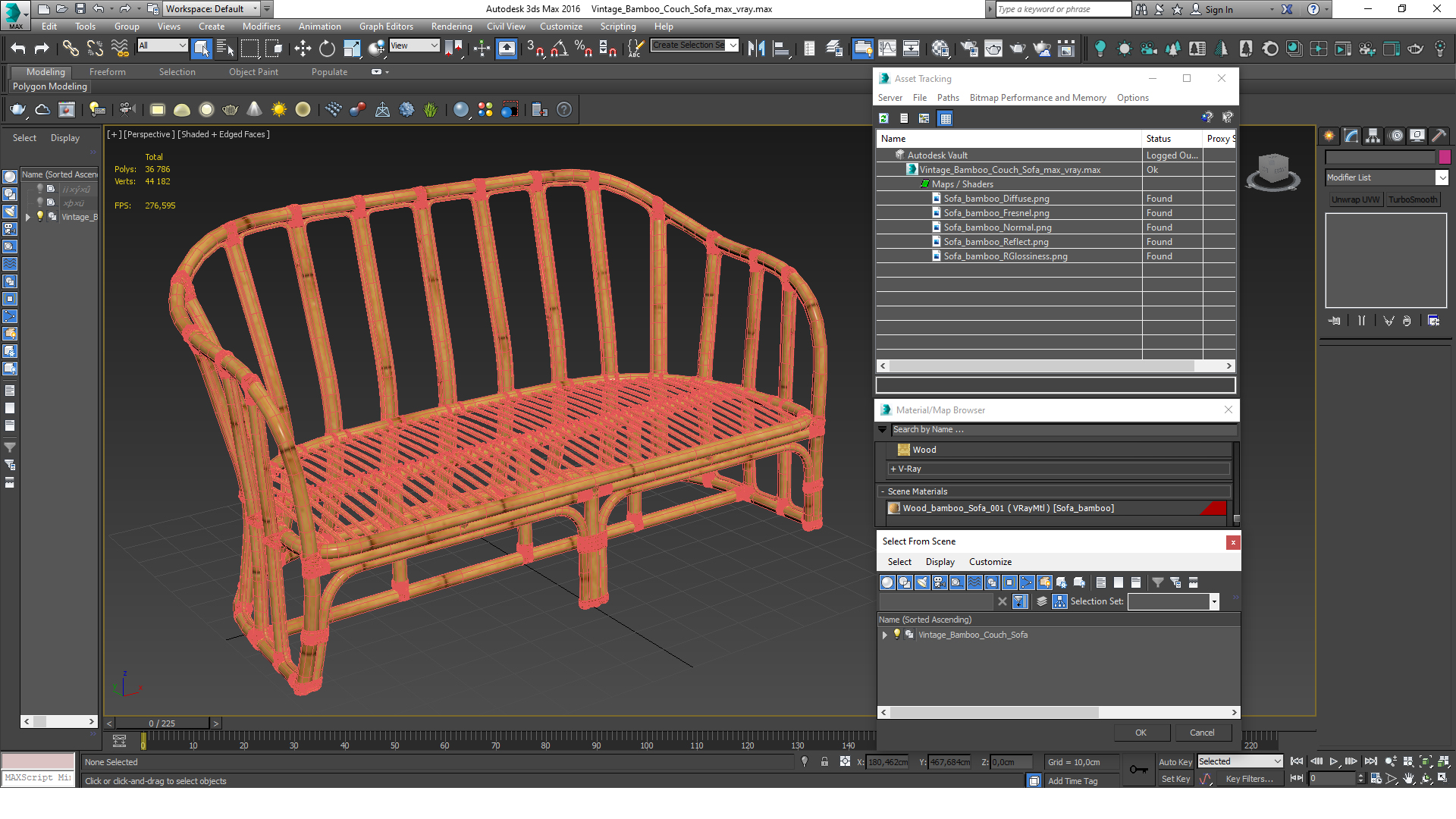1456x819 pixels.
Task: Expand Vintage_Bamboo_Couch_Sofa scene object
Action: pos(884,634)
